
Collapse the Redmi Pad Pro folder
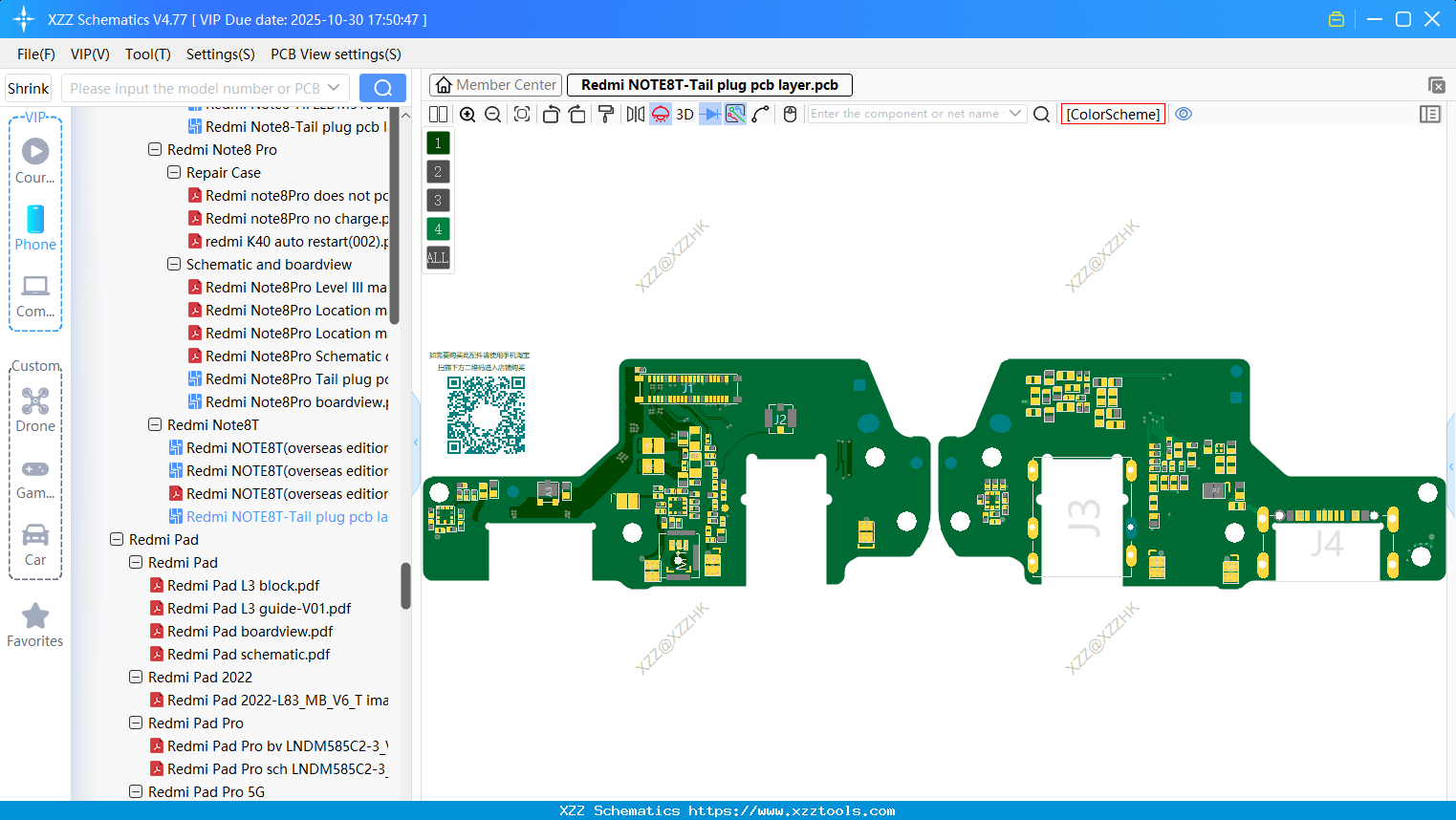(x=135, y=723)
